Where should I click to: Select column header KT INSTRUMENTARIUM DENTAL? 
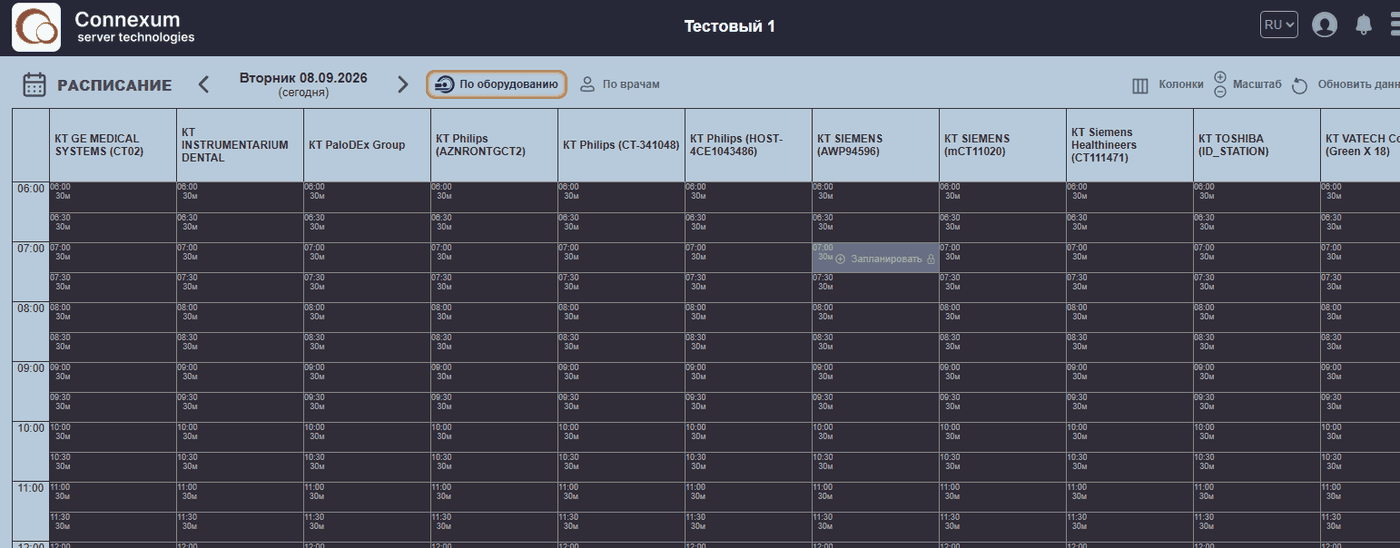pos(240,145)
